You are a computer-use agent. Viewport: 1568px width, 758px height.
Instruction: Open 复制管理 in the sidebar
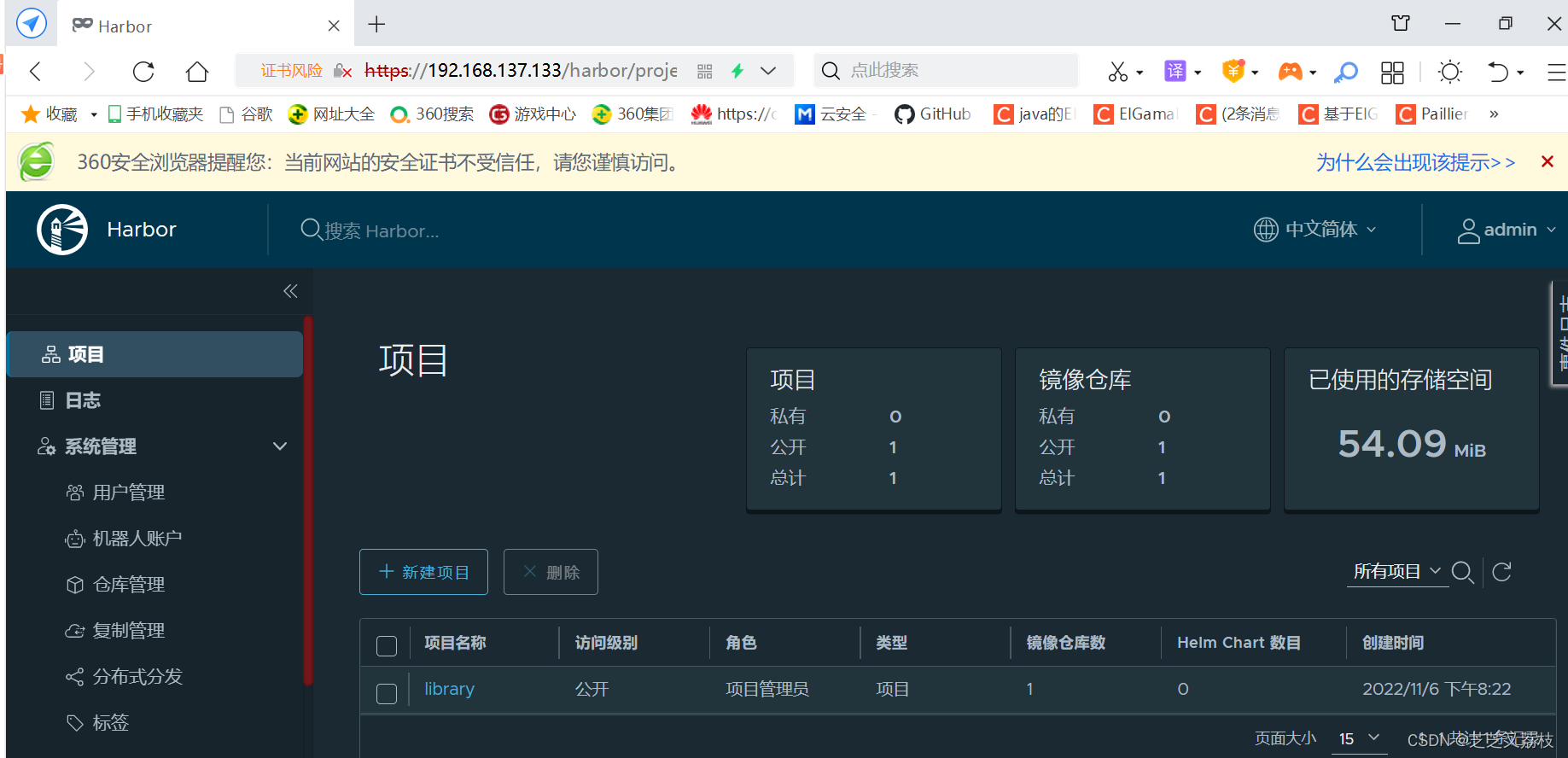point(128,631)
